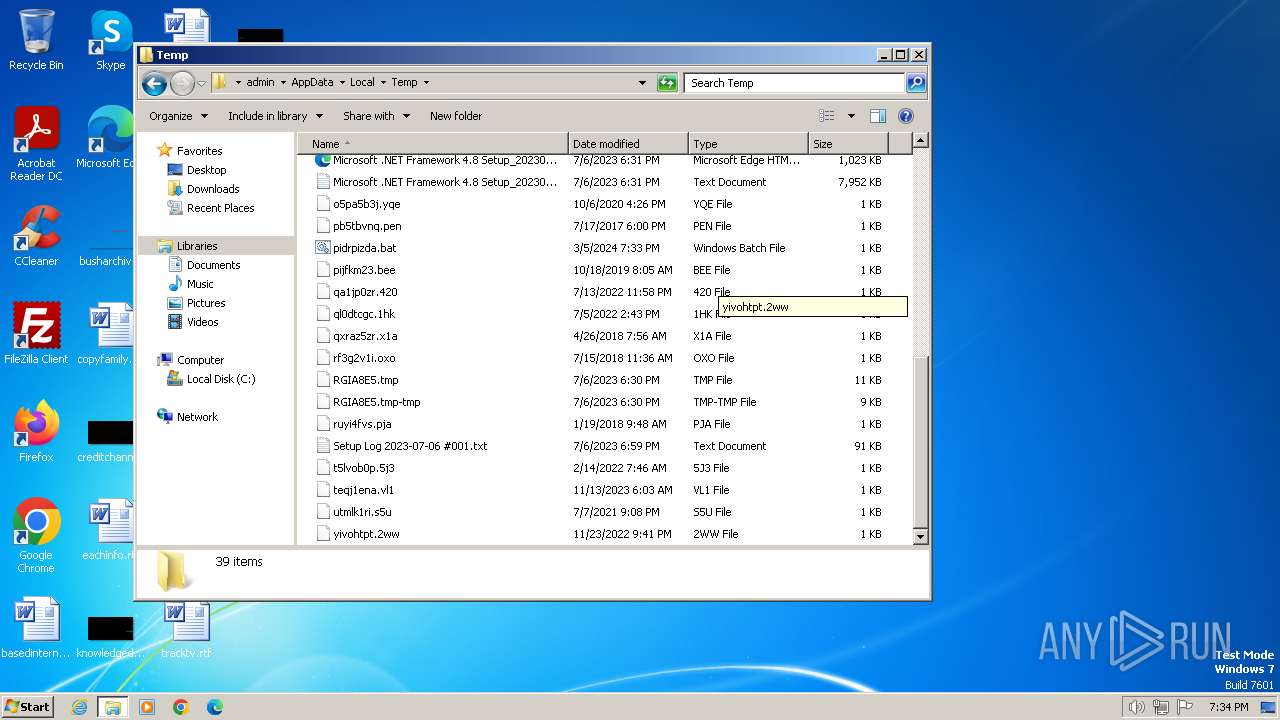This screenshot has height=720, width=1280.
Task: Select Local Disk (C:) in navigation pane
Action: [x=221, y=379]
